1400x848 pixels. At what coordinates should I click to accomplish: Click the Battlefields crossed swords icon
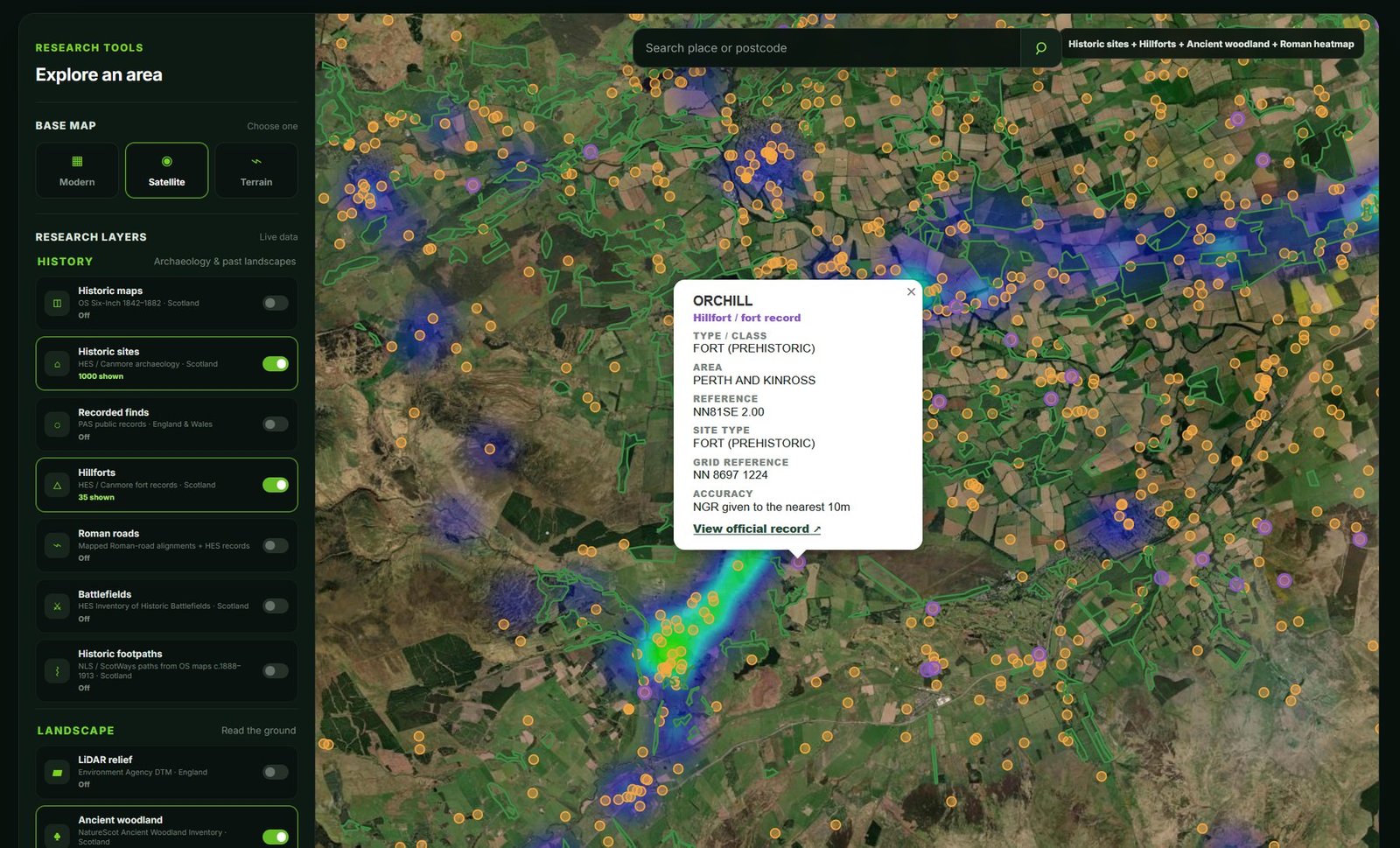(58, 606)
